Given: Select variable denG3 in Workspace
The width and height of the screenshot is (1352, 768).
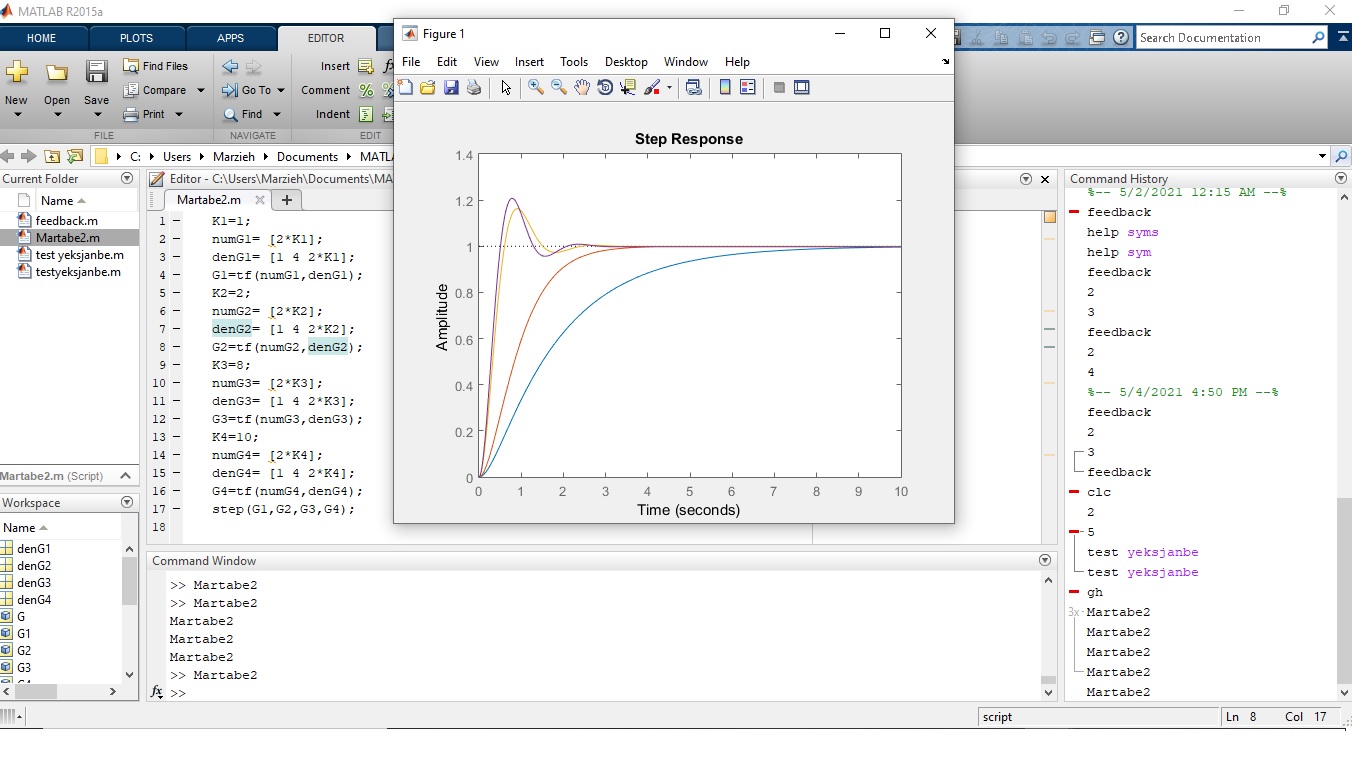Looking at the screenshot, I should (x=34, y=583).
